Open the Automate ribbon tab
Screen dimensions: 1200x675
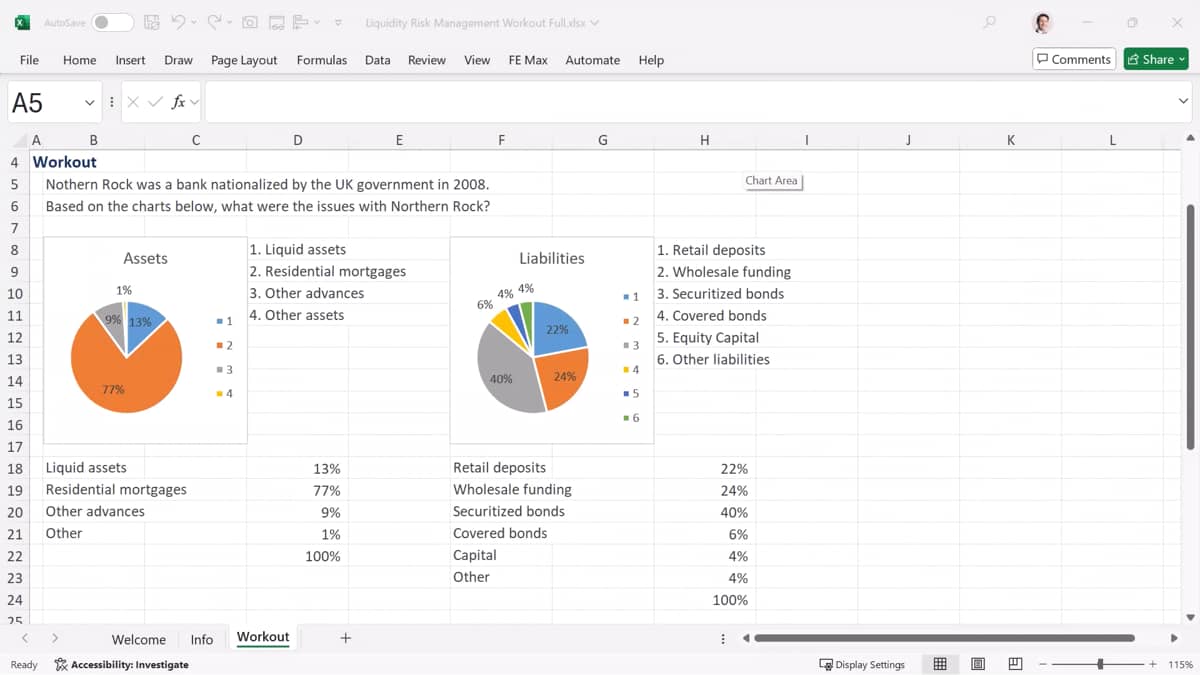pyautogui.click(x=593, y=60)
